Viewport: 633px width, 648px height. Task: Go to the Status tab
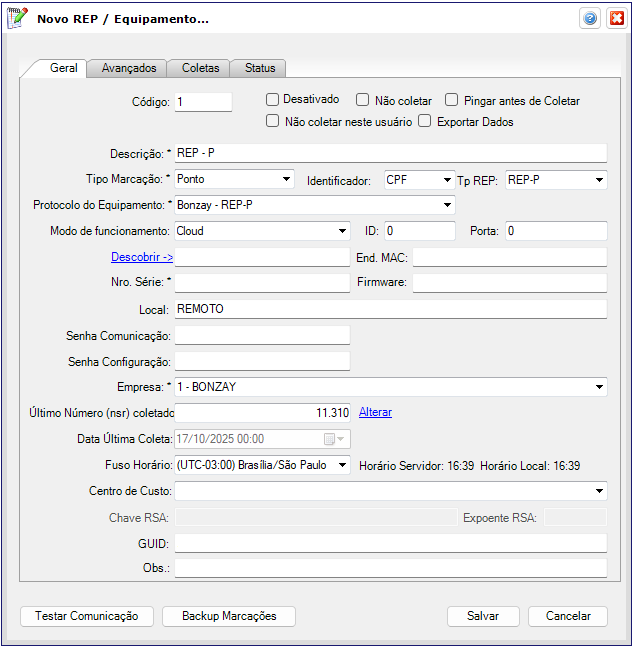click(260, 68)
